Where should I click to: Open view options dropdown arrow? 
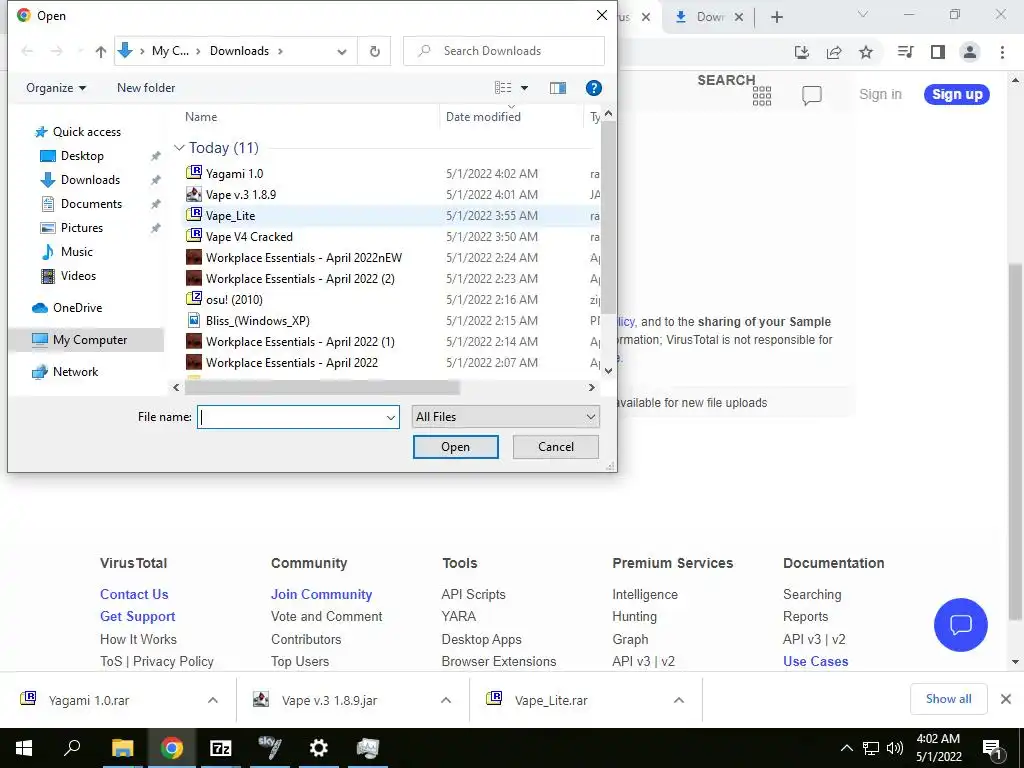click(524, 88)
